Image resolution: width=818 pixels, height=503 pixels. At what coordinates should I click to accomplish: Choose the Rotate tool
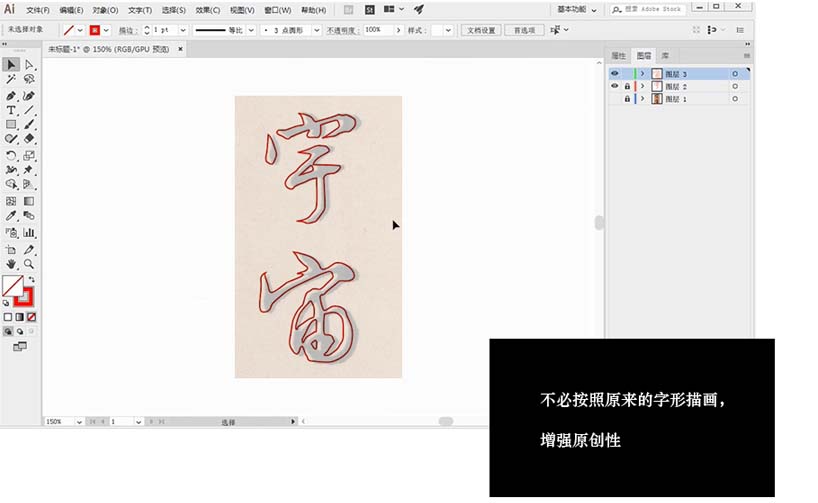(11, 155)
